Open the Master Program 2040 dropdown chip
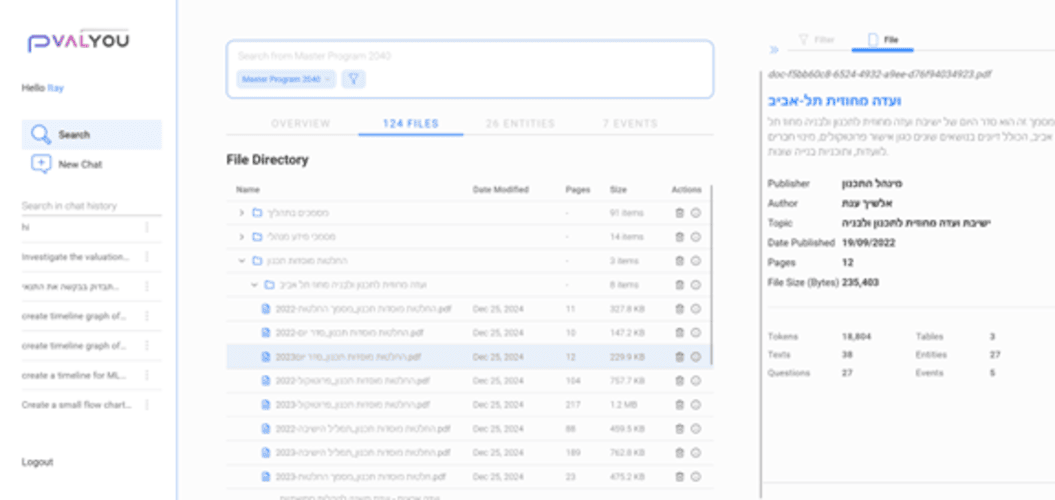Image resolution: width=1055 pixels, height=500 pixels. pos(285,79)
